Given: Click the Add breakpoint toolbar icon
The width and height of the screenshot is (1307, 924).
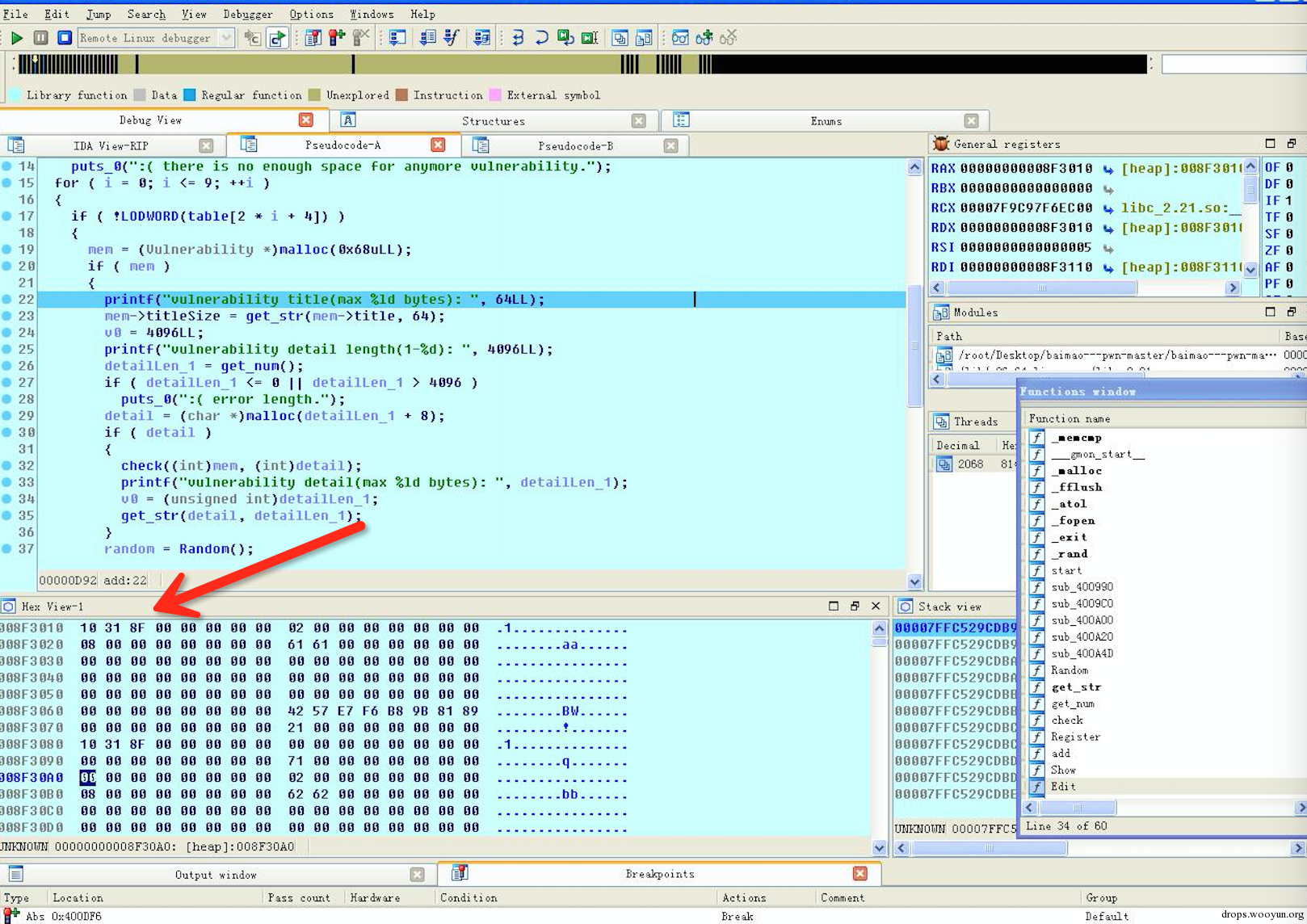Looking at the screenshot, I should (x=337, y=38).
